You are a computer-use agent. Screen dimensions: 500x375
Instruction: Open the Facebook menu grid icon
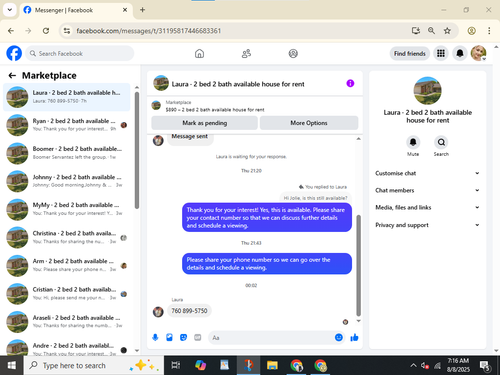tap(441, 53)
